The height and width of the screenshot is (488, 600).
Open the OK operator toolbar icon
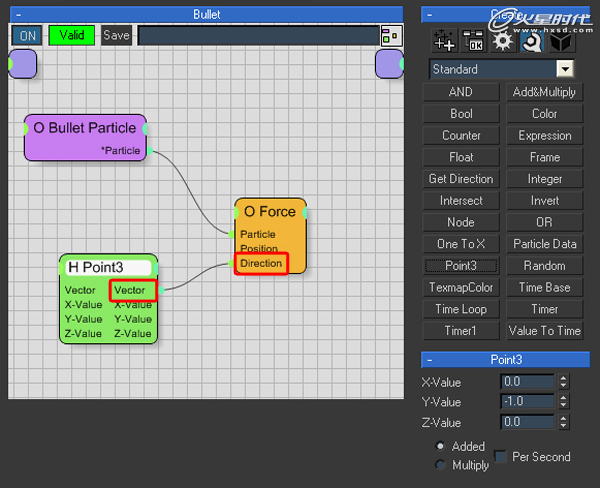click(x=473, y=40)
